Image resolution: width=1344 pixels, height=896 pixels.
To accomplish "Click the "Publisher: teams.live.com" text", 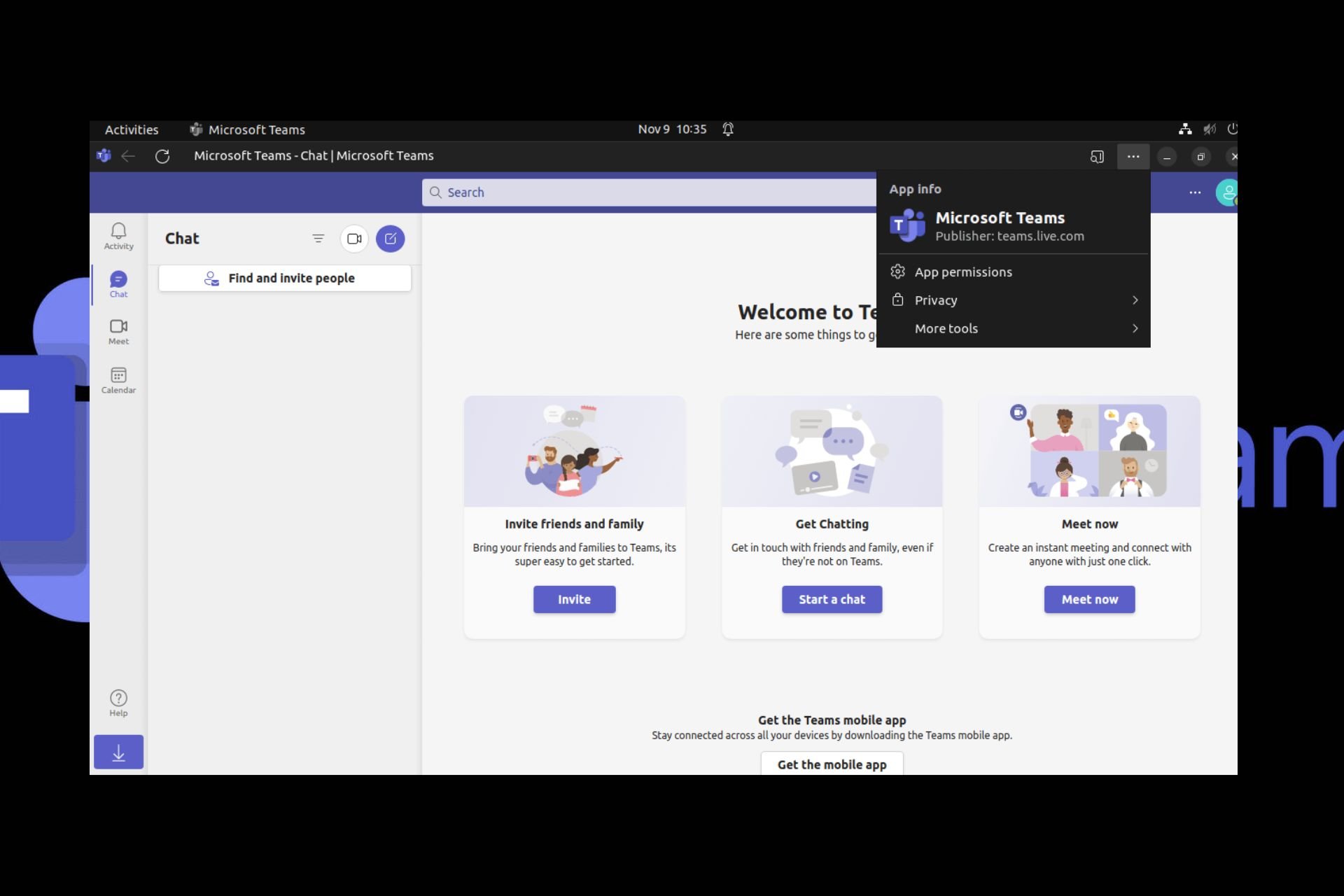I will tap(1009, 237).
